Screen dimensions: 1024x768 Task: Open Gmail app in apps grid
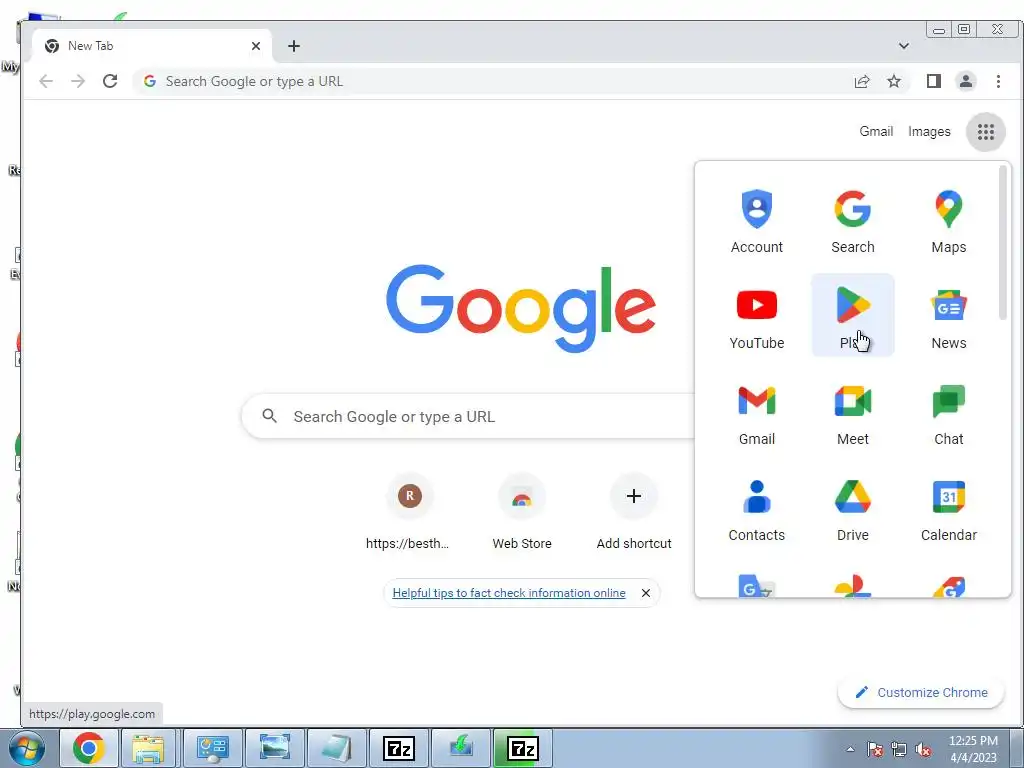pos(756,412)
